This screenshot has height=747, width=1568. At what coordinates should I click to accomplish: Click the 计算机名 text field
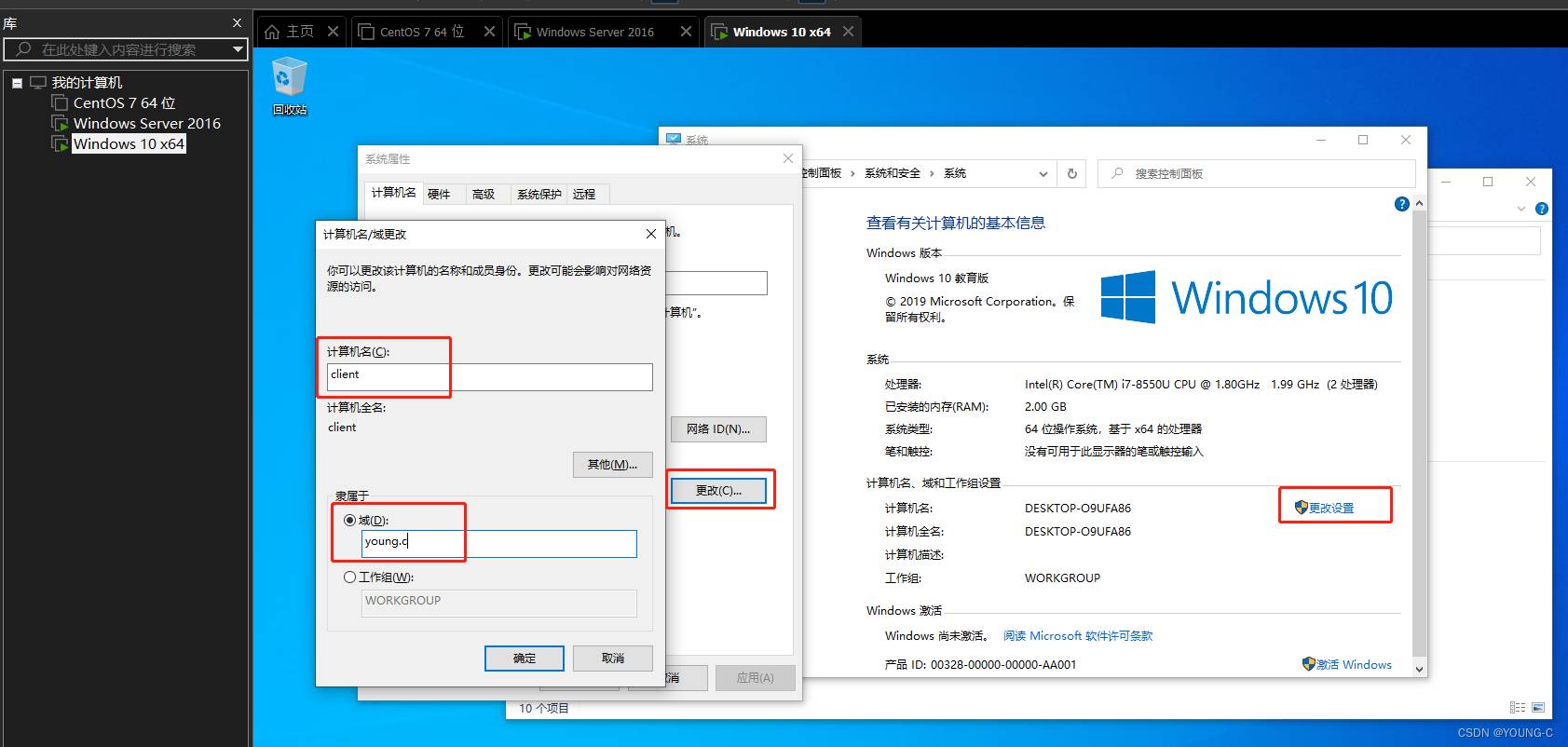click(x=490, y=376)
